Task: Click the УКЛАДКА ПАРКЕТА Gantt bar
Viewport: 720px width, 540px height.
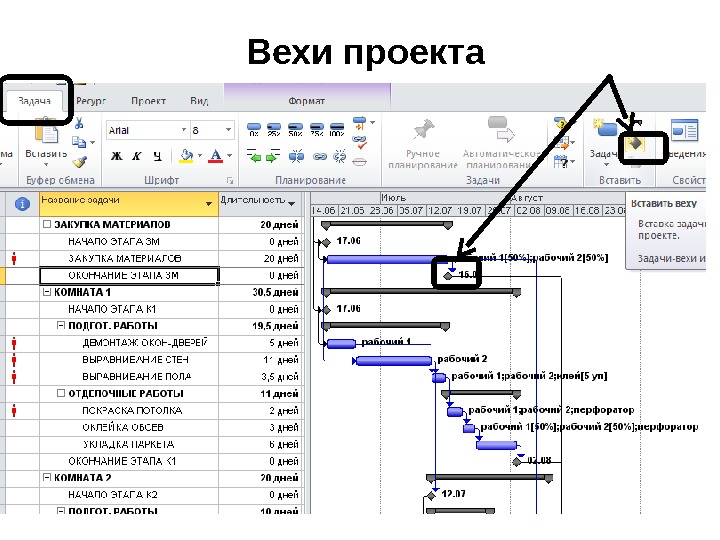Action: tap(496, 445)
